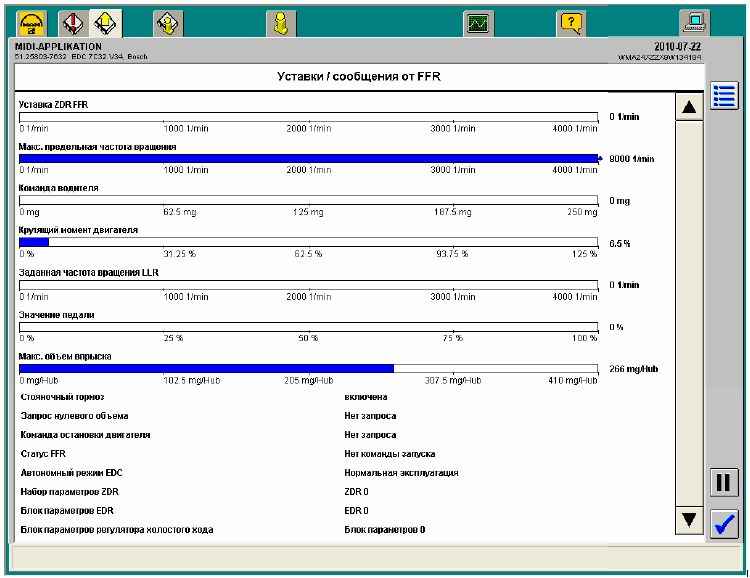The image size is (750, 578).
Task: Click the computer terminal icon
Action: coord(695,23)
